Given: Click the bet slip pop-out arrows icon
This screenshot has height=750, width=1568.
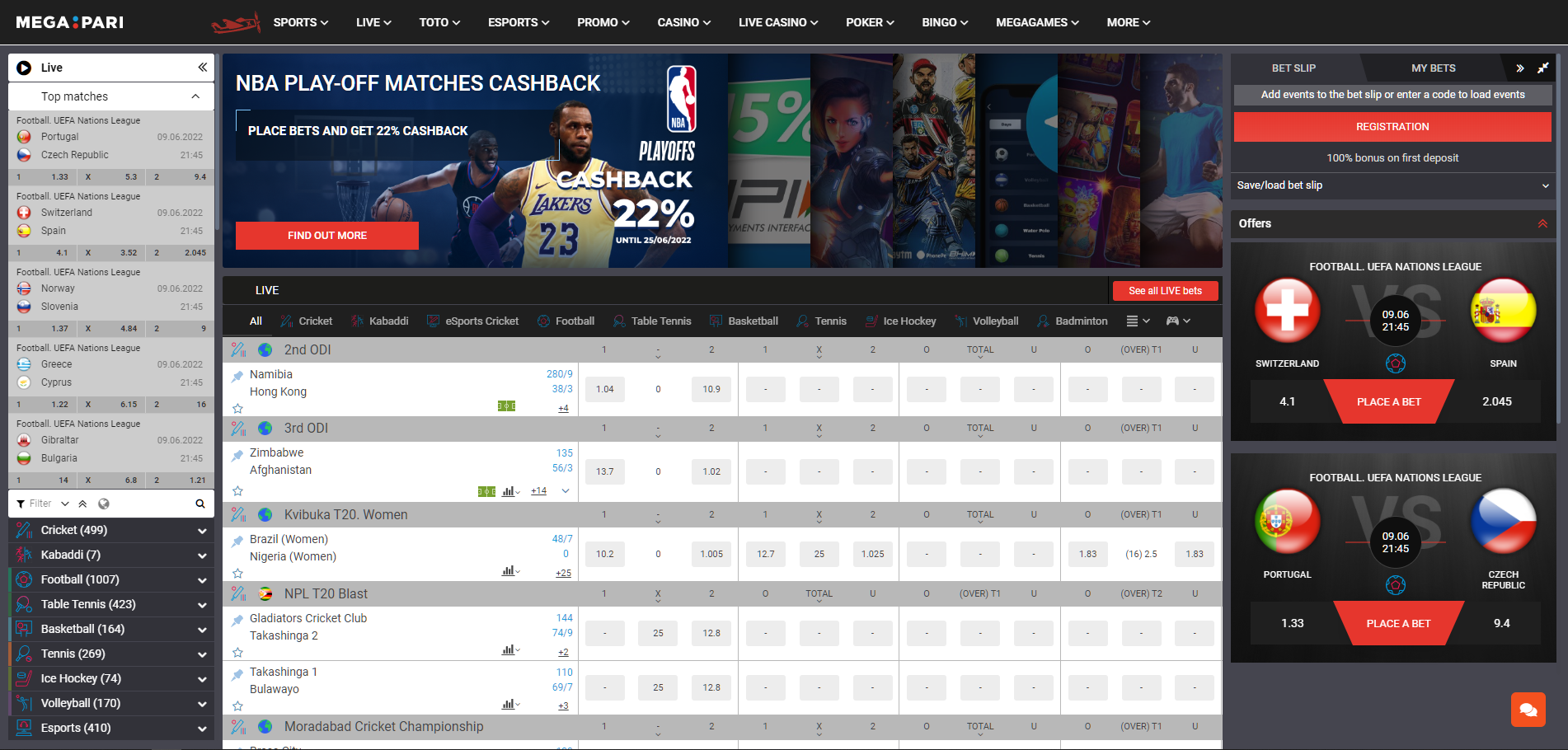Looking at the screenshot, I should click(x=1542, y=68).
